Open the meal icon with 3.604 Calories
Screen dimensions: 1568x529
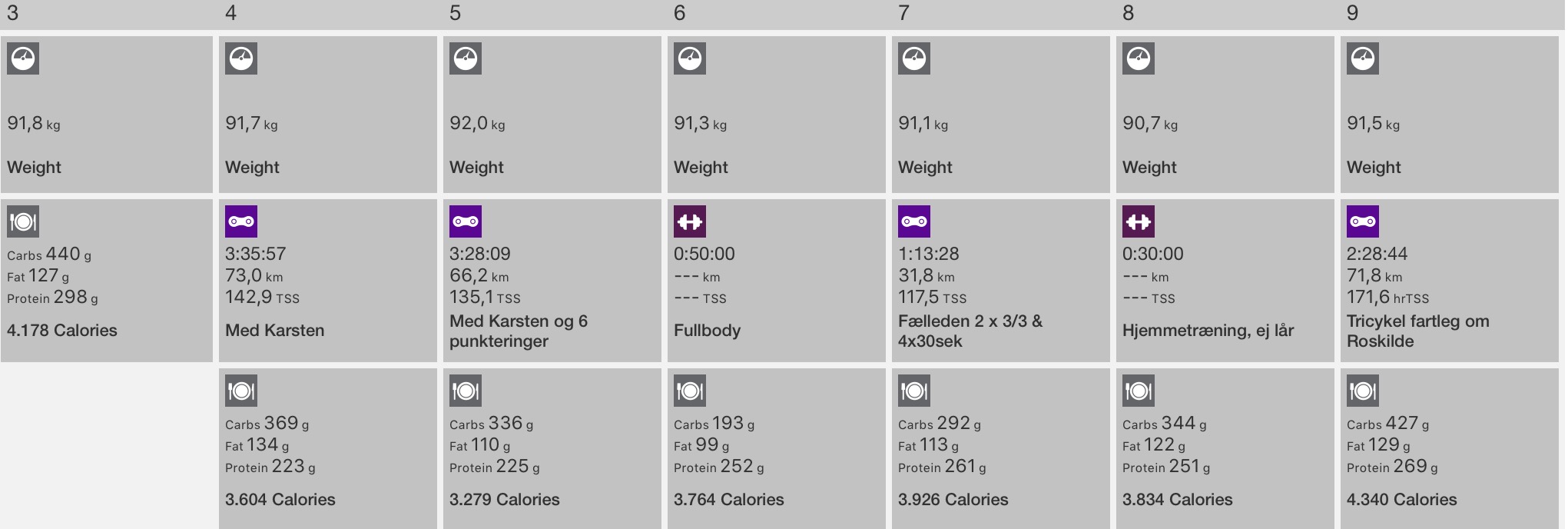pos(241,391)
